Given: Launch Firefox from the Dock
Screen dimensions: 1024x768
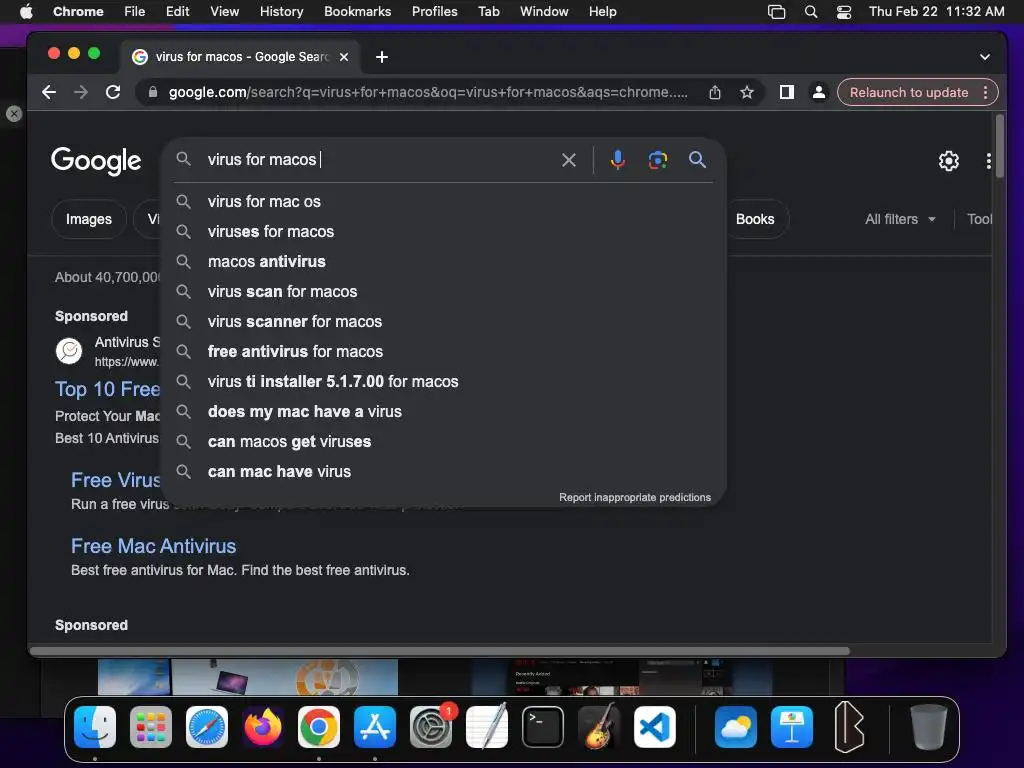Looking at the screenshot, I should tap(263, 727).
